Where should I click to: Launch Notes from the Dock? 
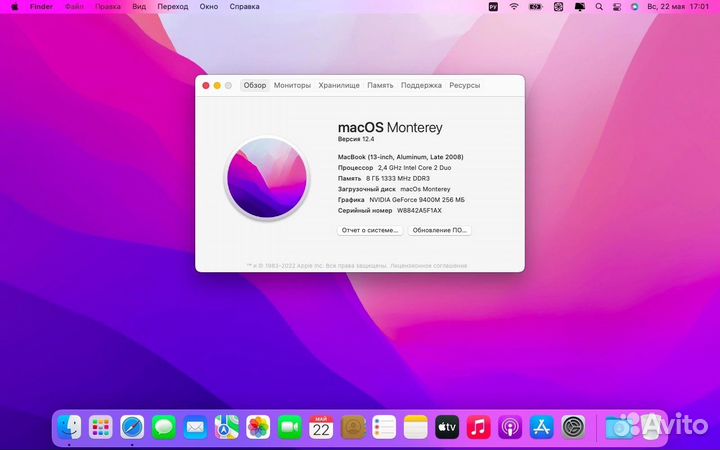[x=416, y=427]
